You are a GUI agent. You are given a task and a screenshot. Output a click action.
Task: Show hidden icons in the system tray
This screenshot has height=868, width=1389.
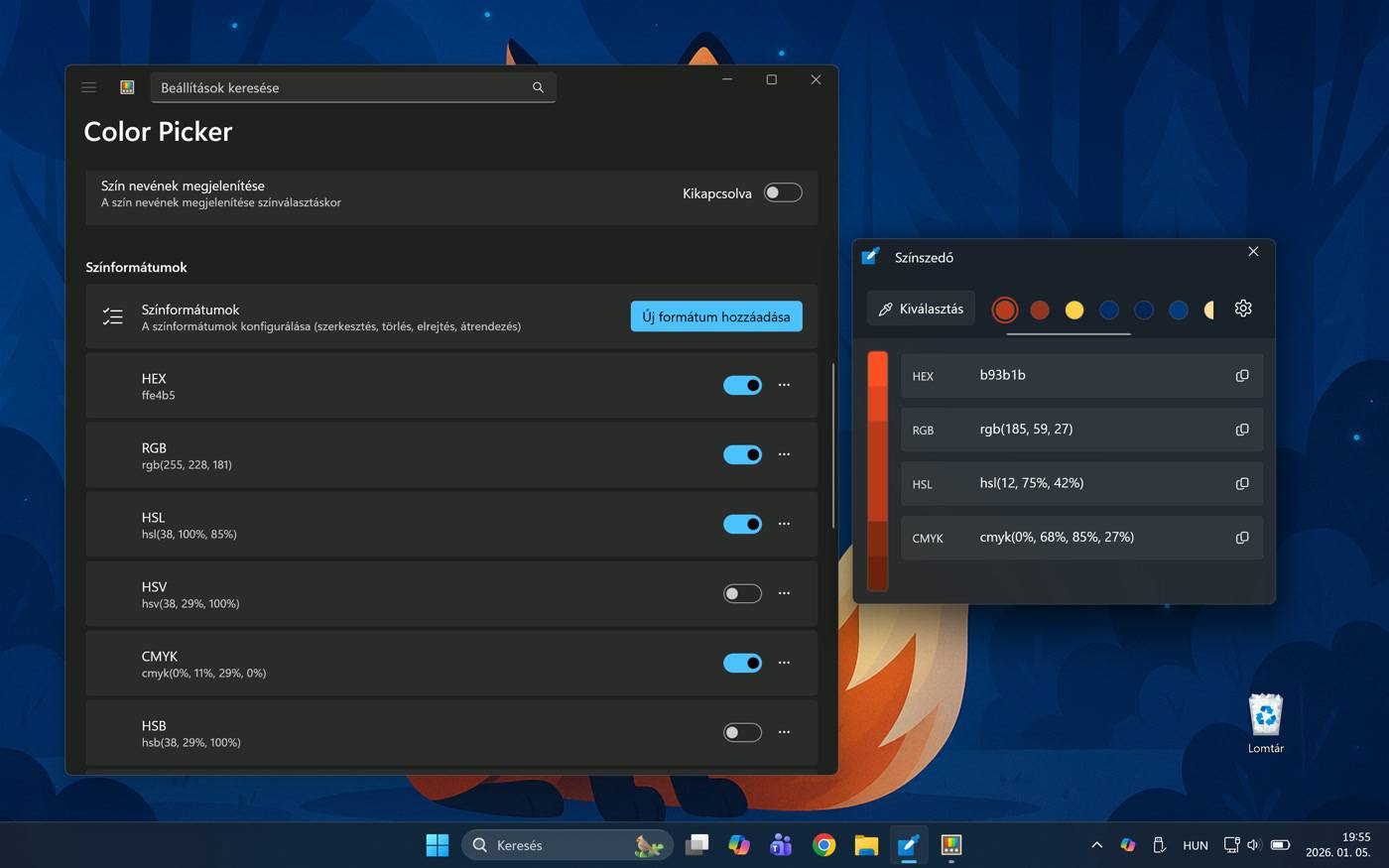point(1096,845)
